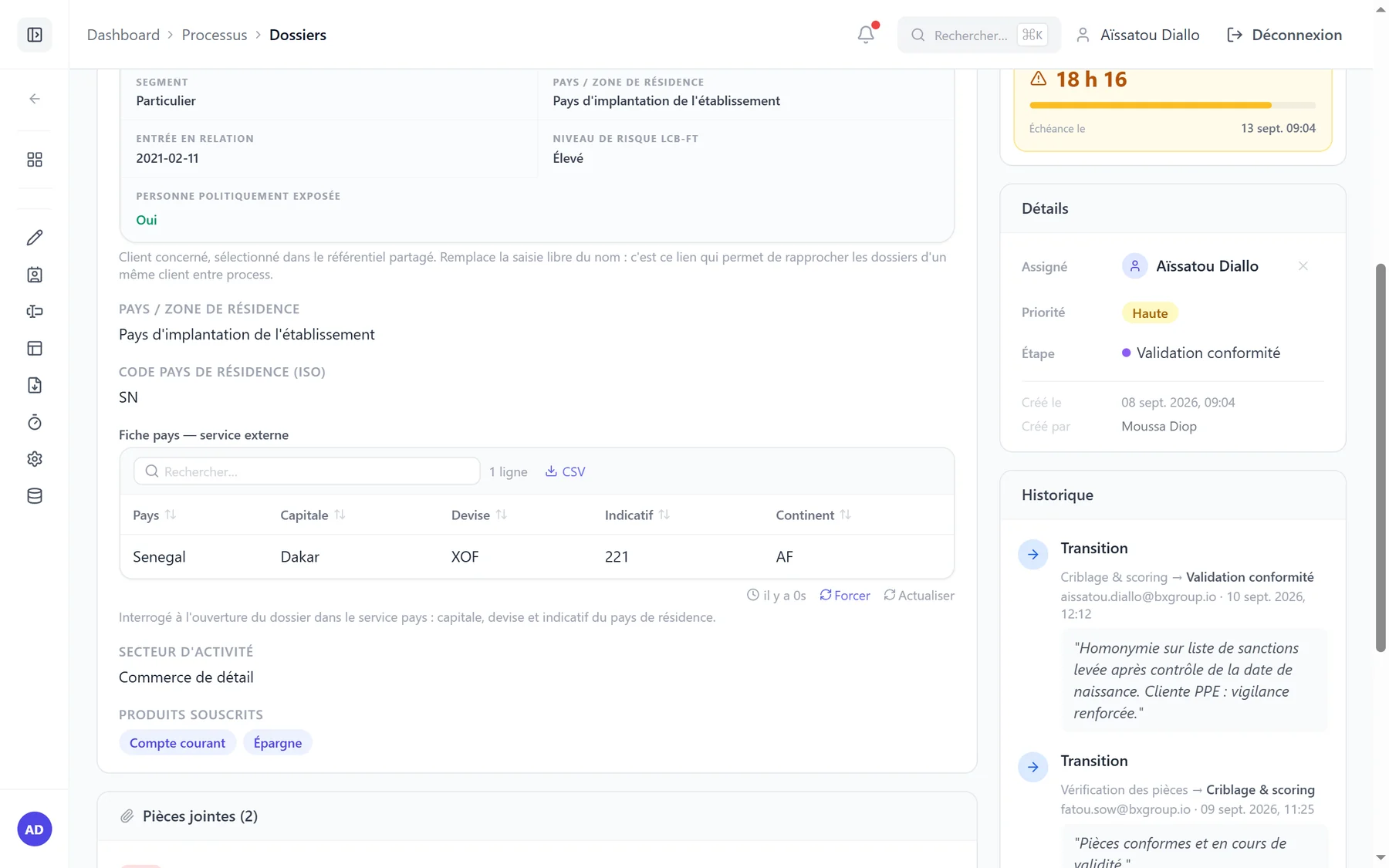Viewport: 1389px width, 868px height.
Task: Click the first Transition history arrow icon
Action: [x=1032, y=555]
